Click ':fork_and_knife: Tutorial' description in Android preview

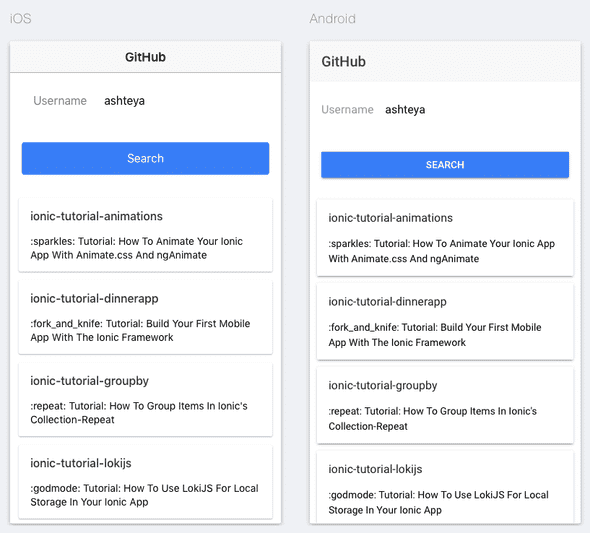(x=435, y=335)
